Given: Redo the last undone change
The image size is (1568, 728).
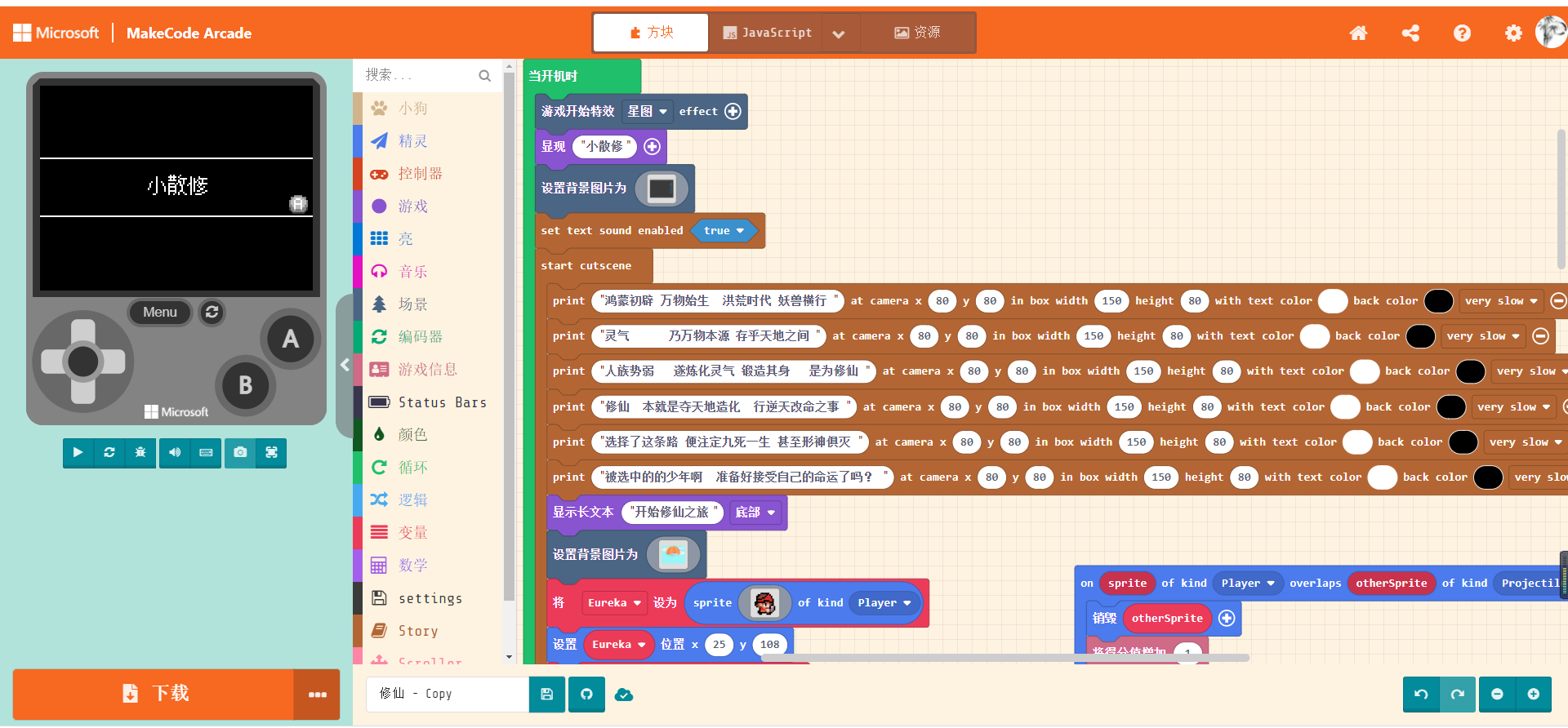Looking at the screenshot, I should [1457, 695].
